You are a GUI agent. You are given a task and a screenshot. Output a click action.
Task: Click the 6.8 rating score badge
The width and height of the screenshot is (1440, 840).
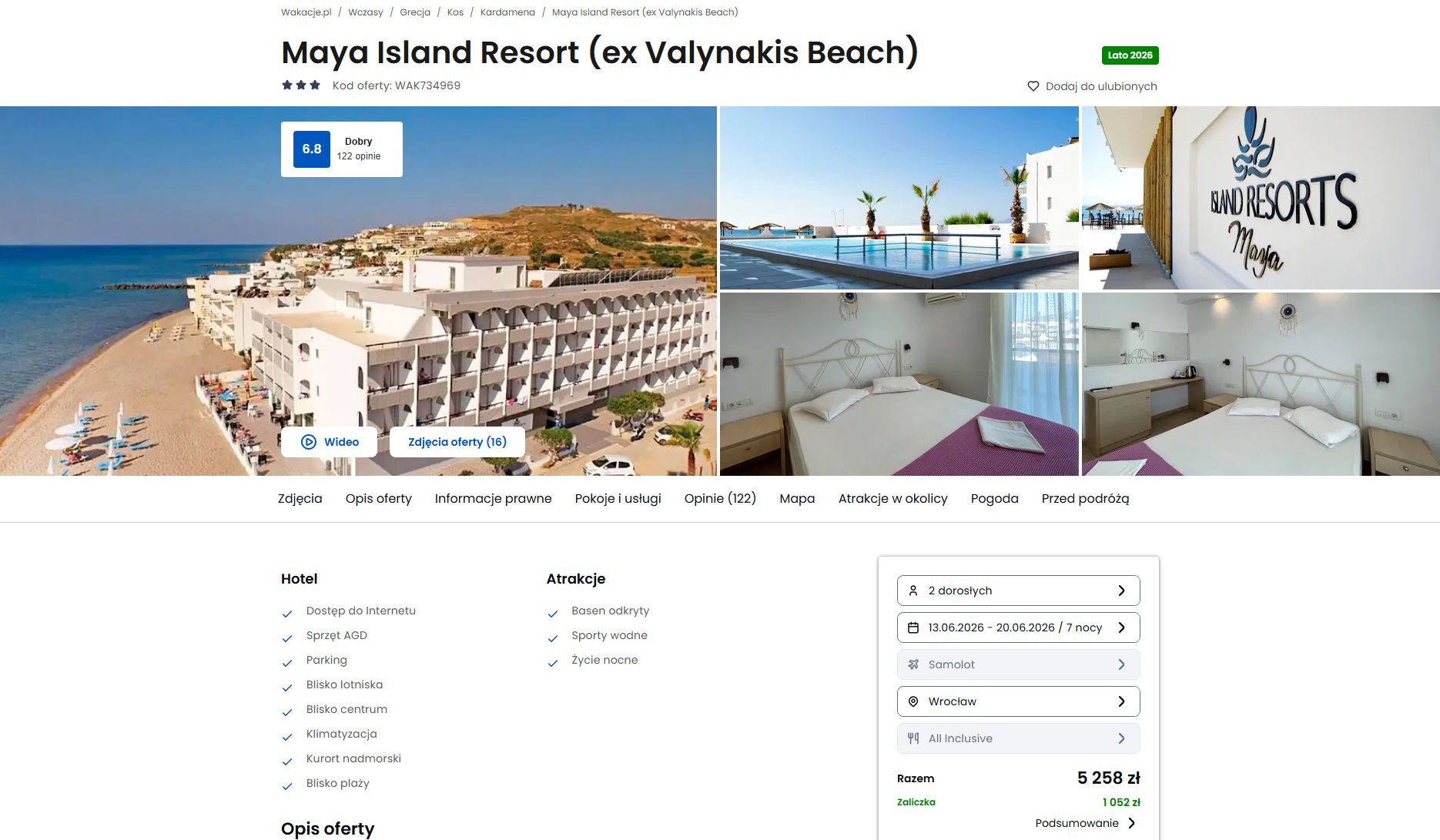click(312, 149)
